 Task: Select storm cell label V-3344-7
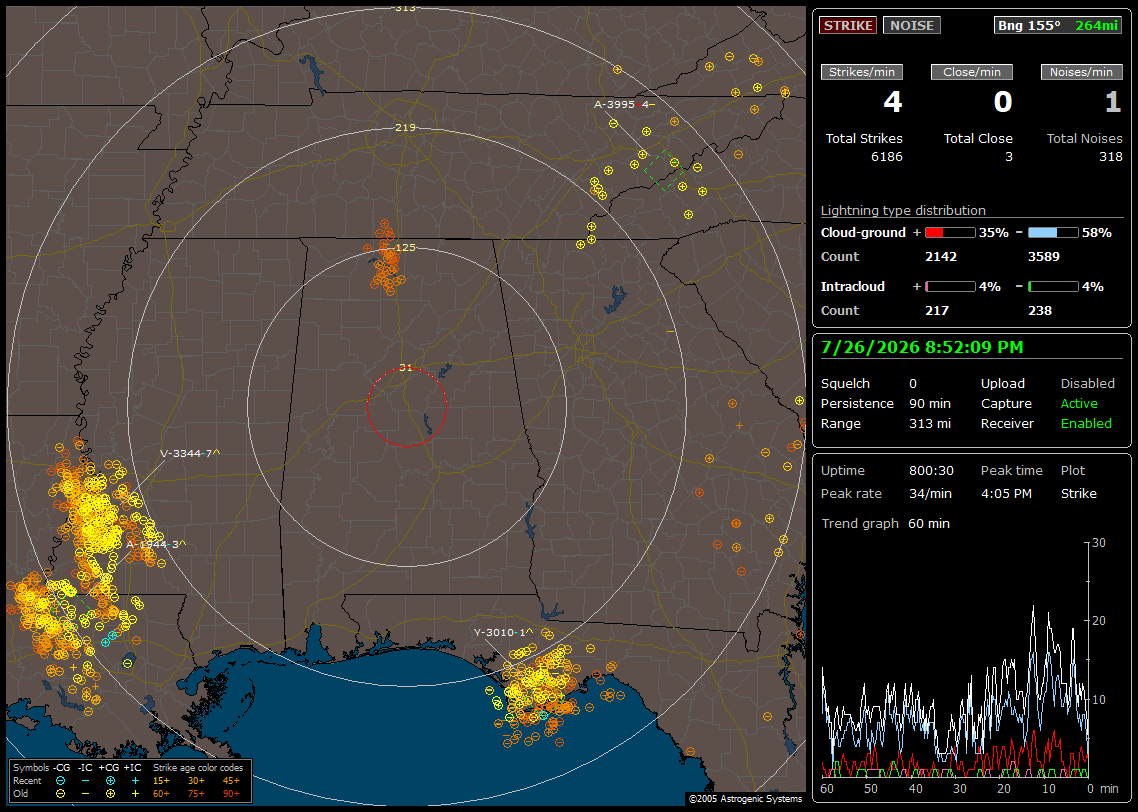coord(189,454)
